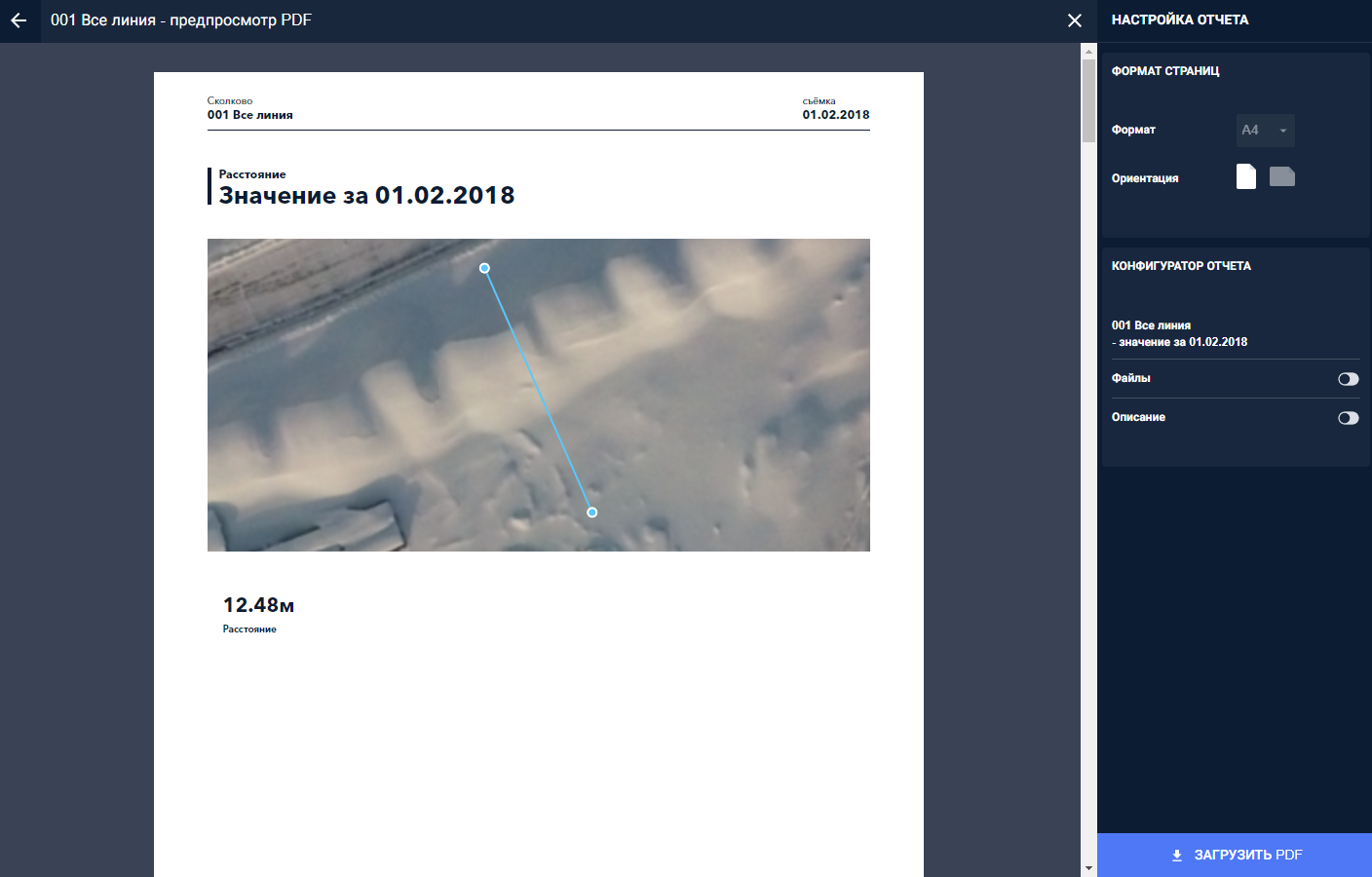1372x877 pixels.
Task: Click the Значение за 01.02.2018 heading
Action: [366, 196]
